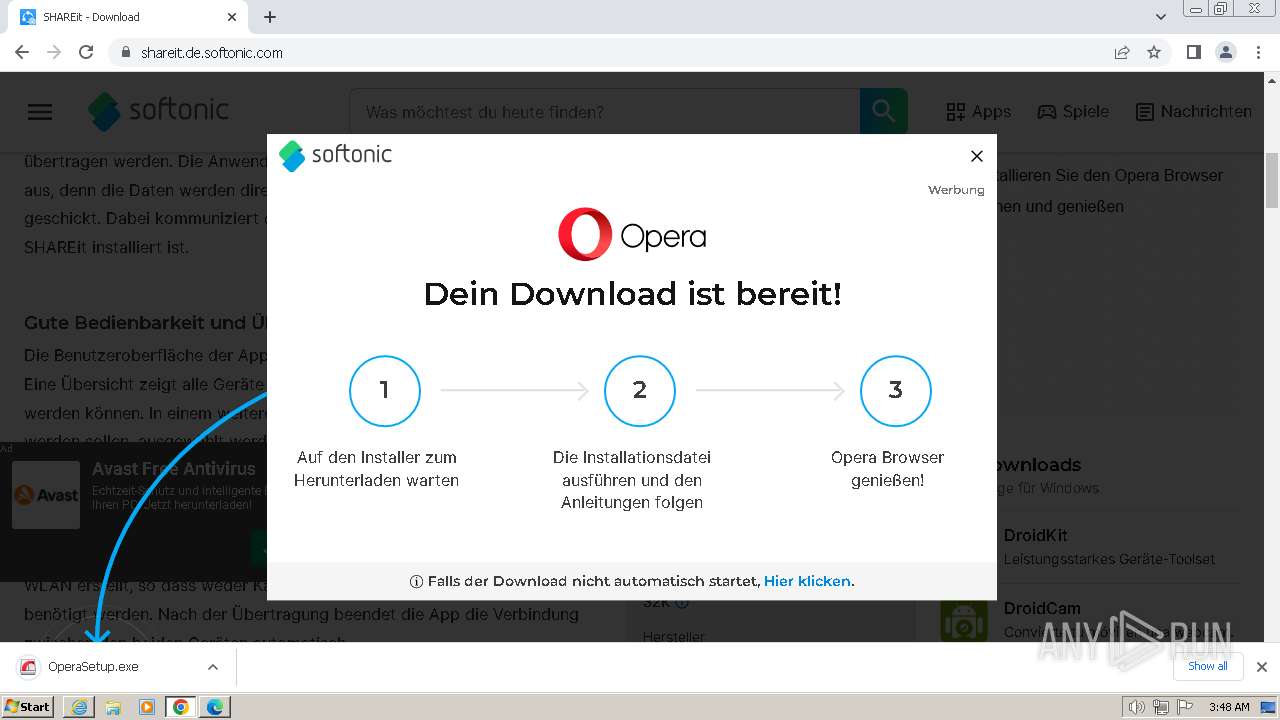Image resolution: width=1280 pixels, height=720 pixels.
Task: Close the SHAREit - Download tab
Action: [232, 17]
